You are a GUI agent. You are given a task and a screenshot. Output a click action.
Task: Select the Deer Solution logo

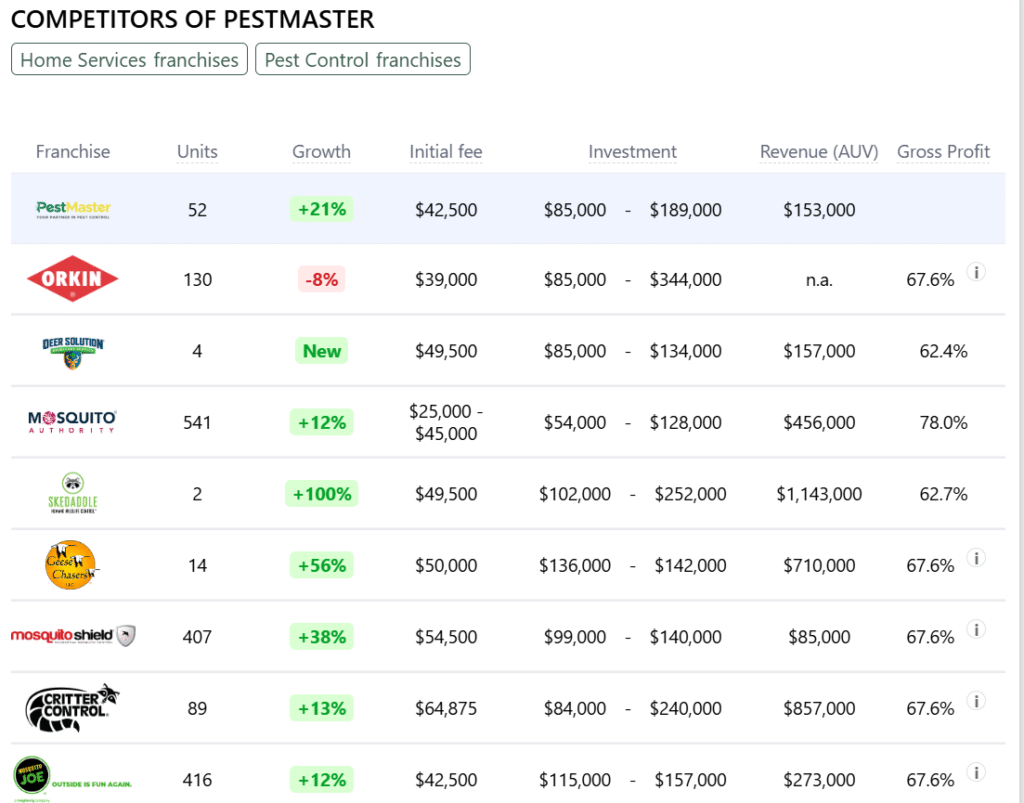pyautogui.click(x=73, y=352)
